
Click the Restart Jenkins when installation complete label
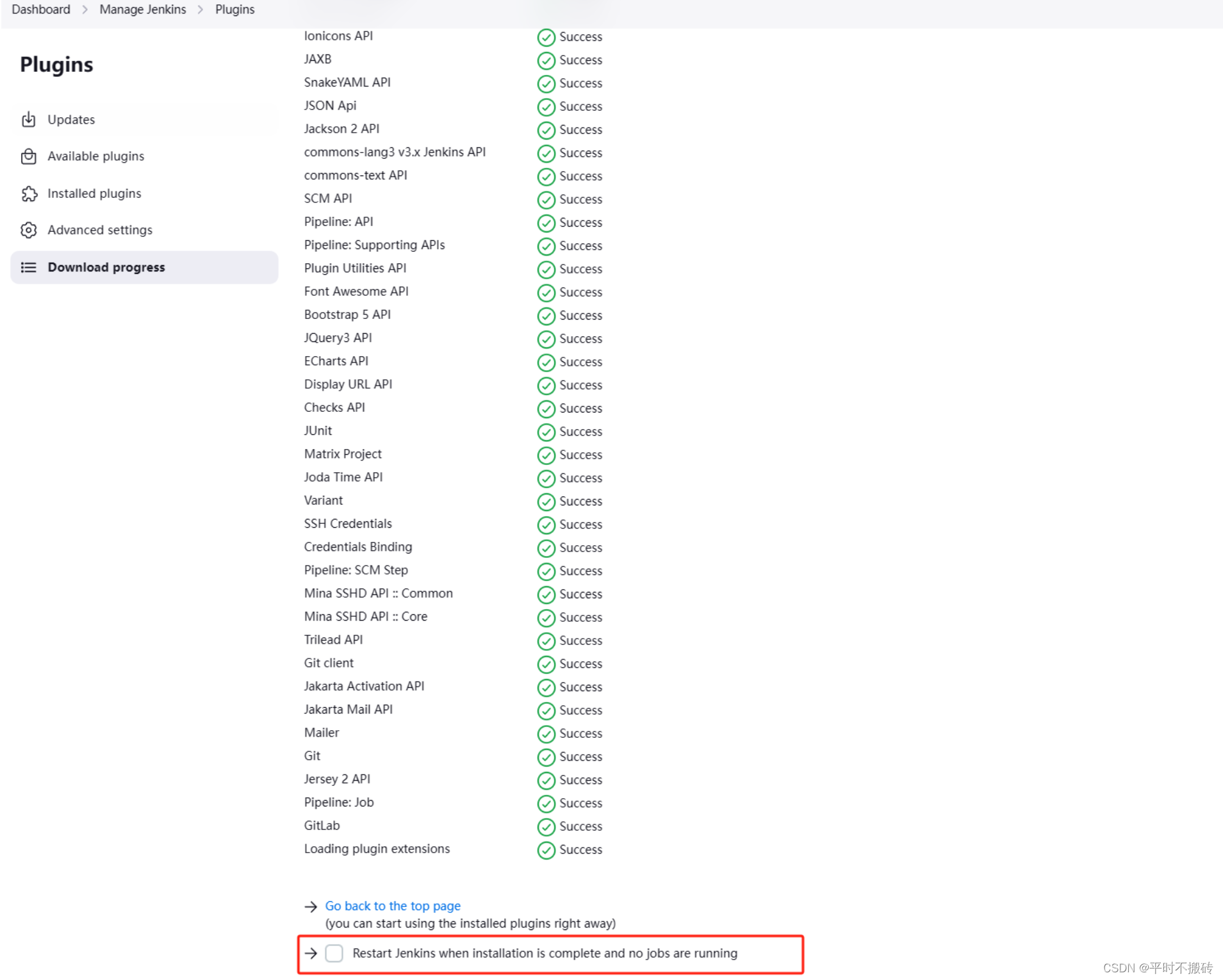coord(545,953)
